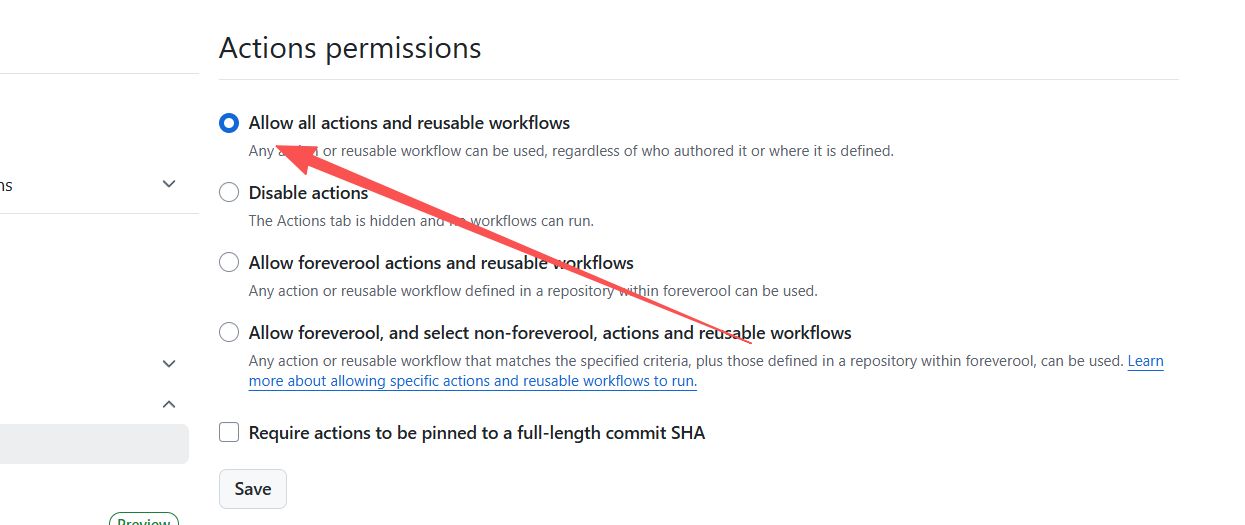Click the highlighted selected sidebar item

(94, 444)
